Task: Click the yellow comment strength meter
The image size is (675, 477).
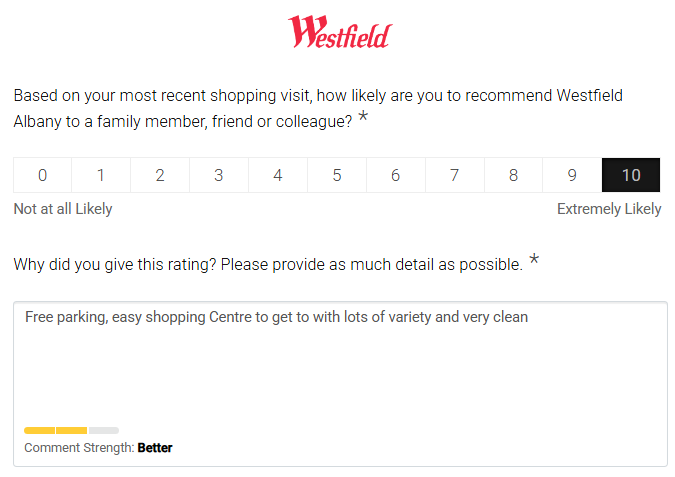Action: pos(55,430)
